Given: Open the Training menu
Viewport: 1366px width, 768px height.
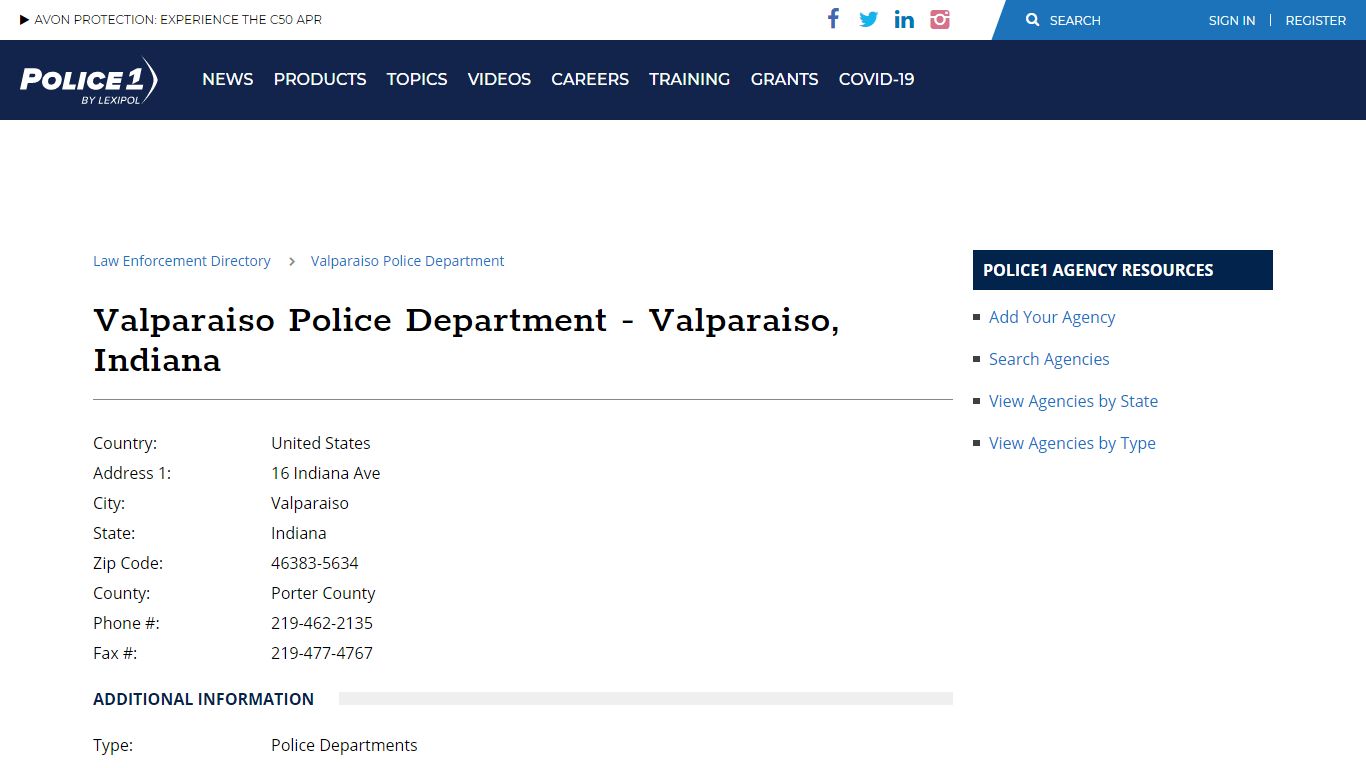Looking at the screenshot, I should [x=690, y=79].
